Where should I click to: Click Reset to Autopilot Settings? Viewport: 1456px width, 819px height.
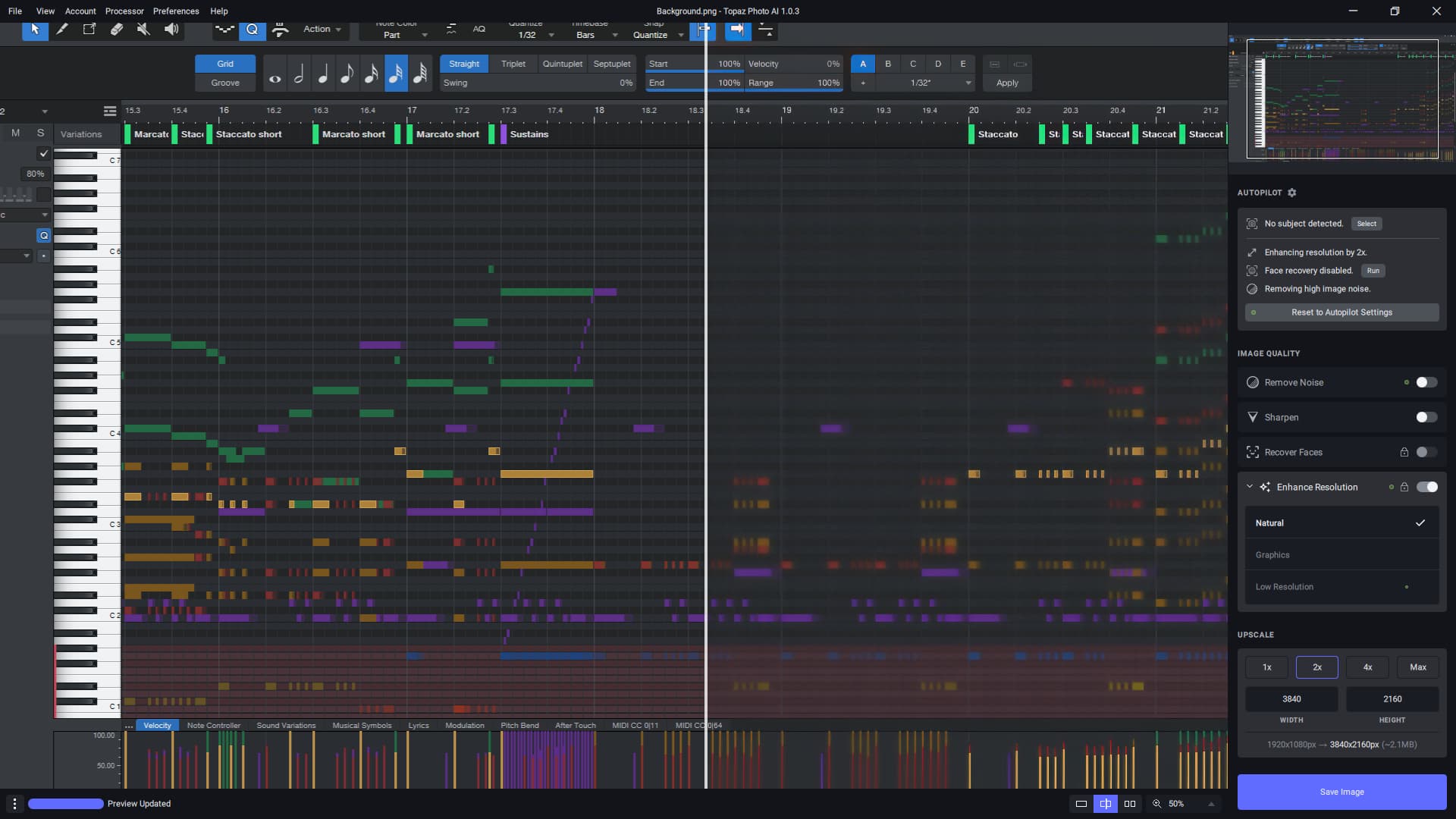click(x=1341, y=312)
